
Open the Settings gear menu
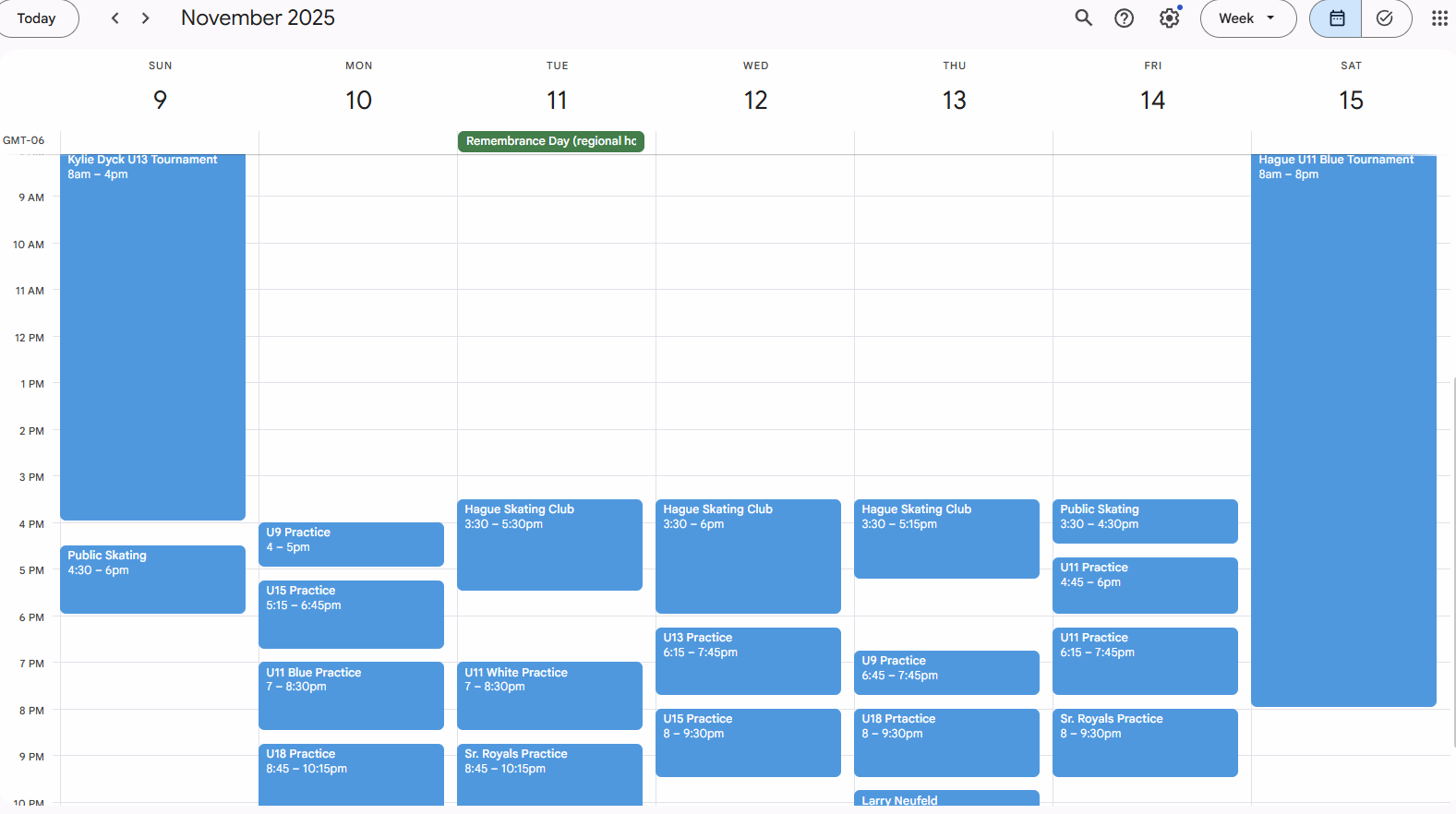pyautogui.click(x=1170, y=18)
